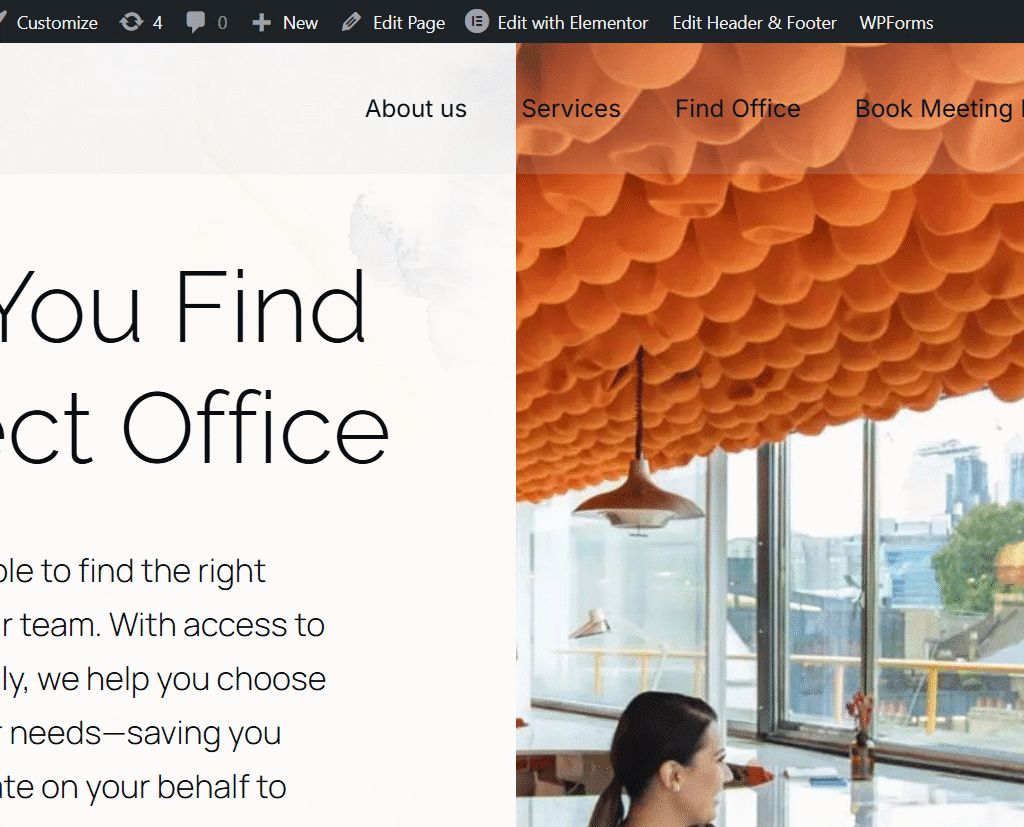Screen dimensions: 1024x827
Task: Select Find Office in navigation
Action: [x=737, y=108]
